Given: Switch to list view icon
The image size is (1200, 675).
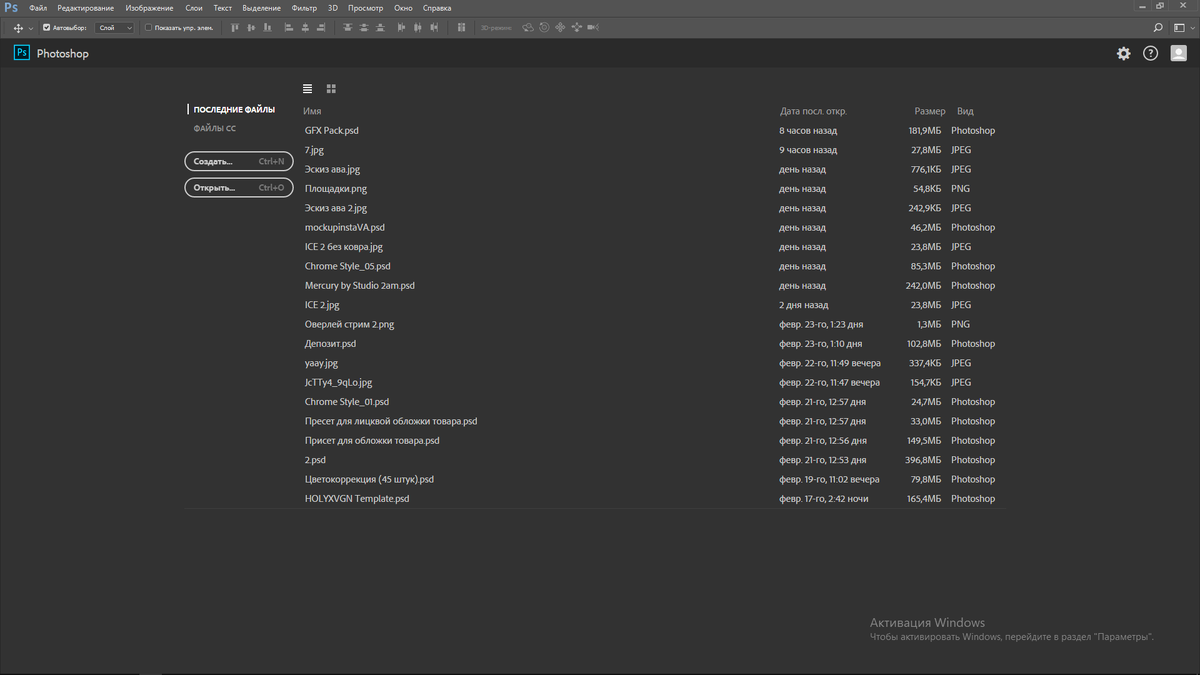Looking at the screenshot, I should [x=308, y=89].
